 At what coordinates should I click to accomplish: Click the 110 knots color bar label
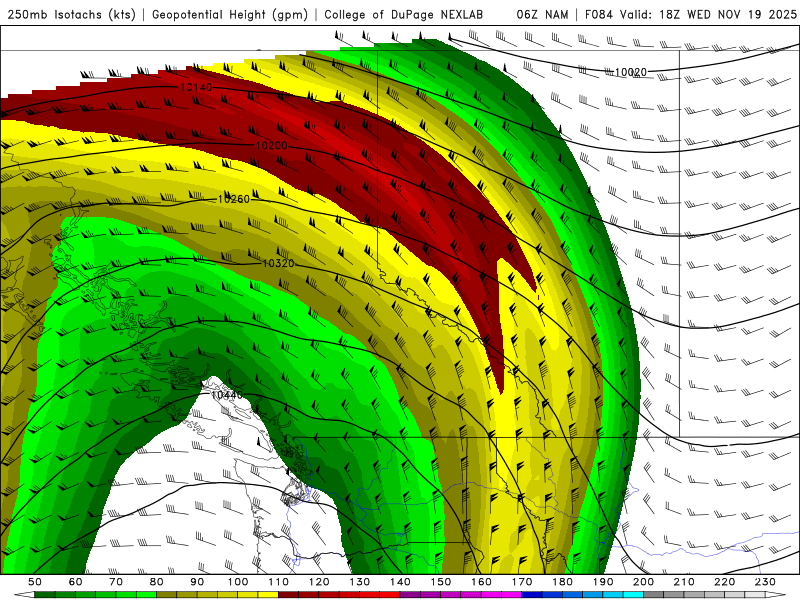[279, 582]
